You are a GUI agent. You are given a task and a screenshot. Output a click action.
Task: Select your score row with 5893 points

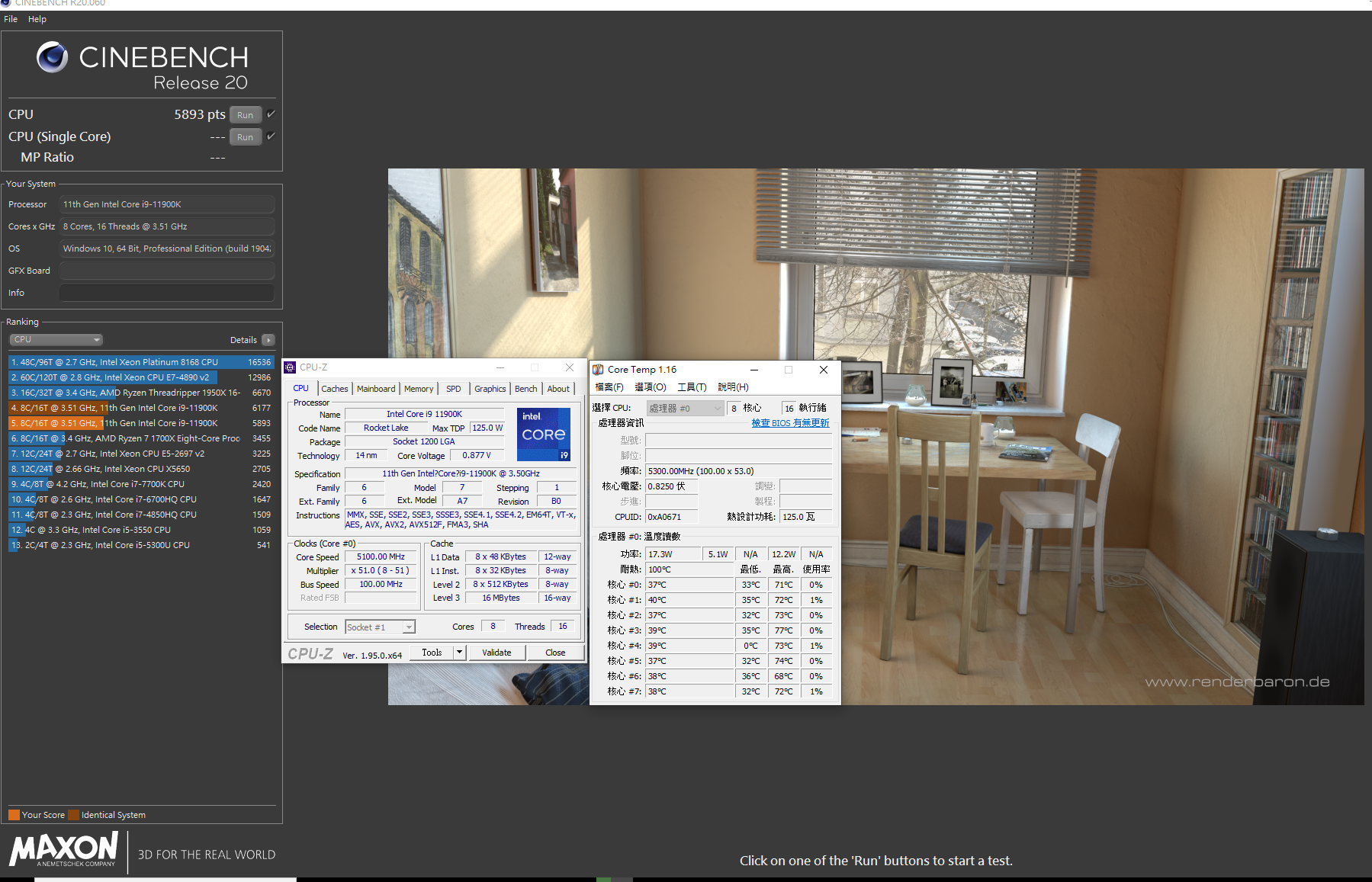[x=141, y=423]
